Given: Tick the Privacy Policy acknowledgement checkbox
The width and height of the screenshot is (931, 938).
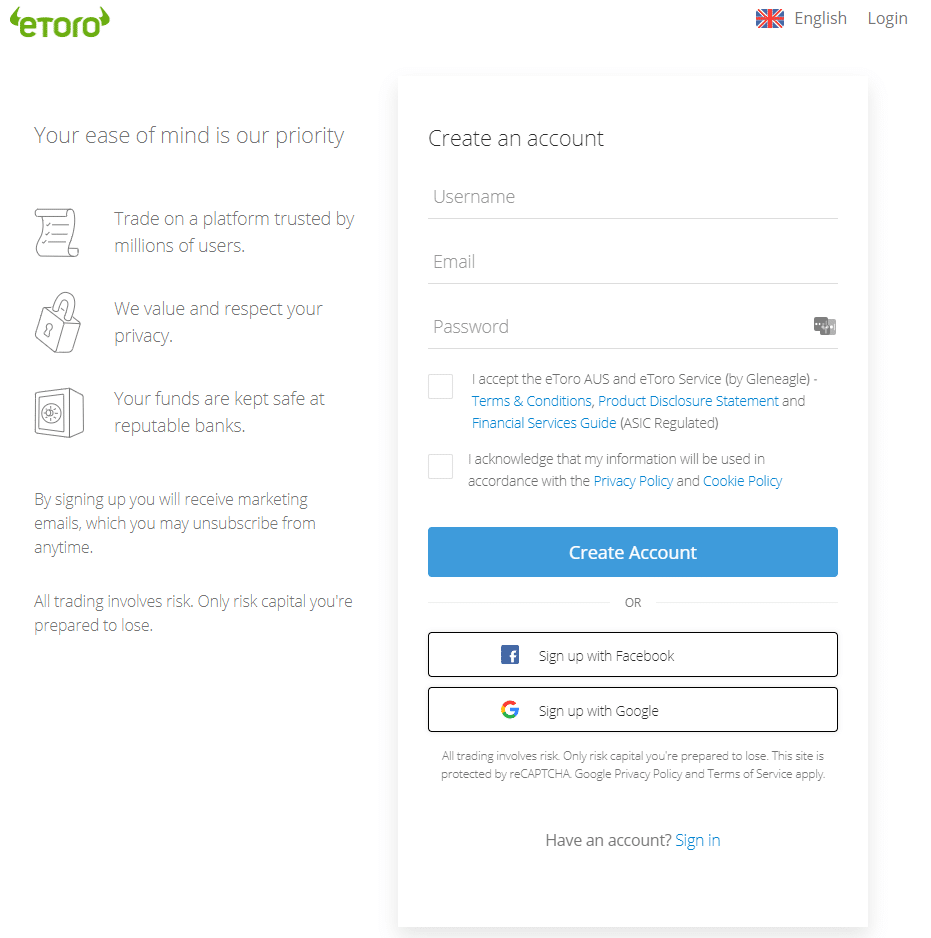Looking at the screenshot, I should pyautogui.click(x=440, y=467).
